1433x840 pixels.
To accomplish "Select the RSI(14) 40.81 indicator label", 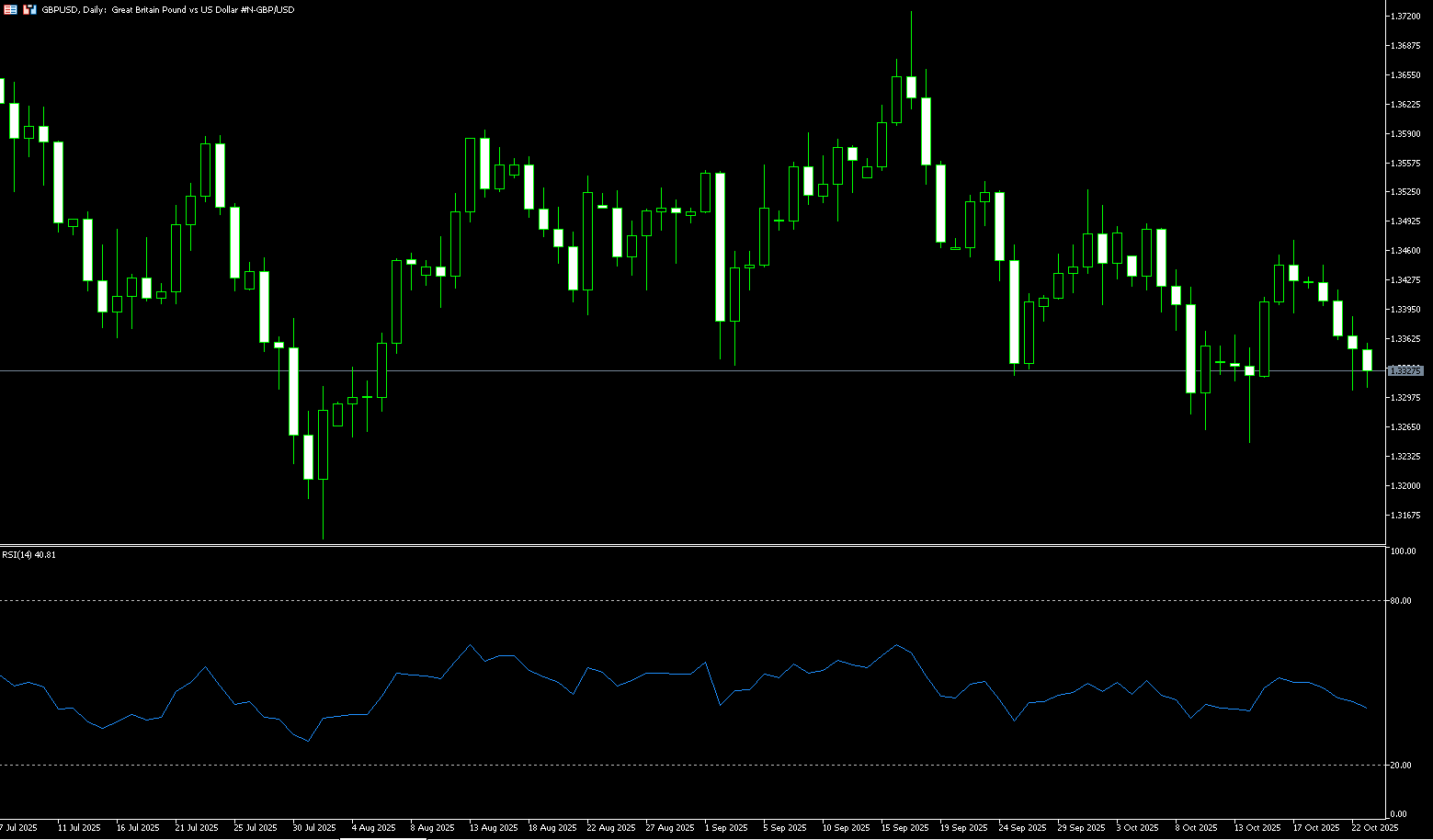I will (x=28, y=555).
